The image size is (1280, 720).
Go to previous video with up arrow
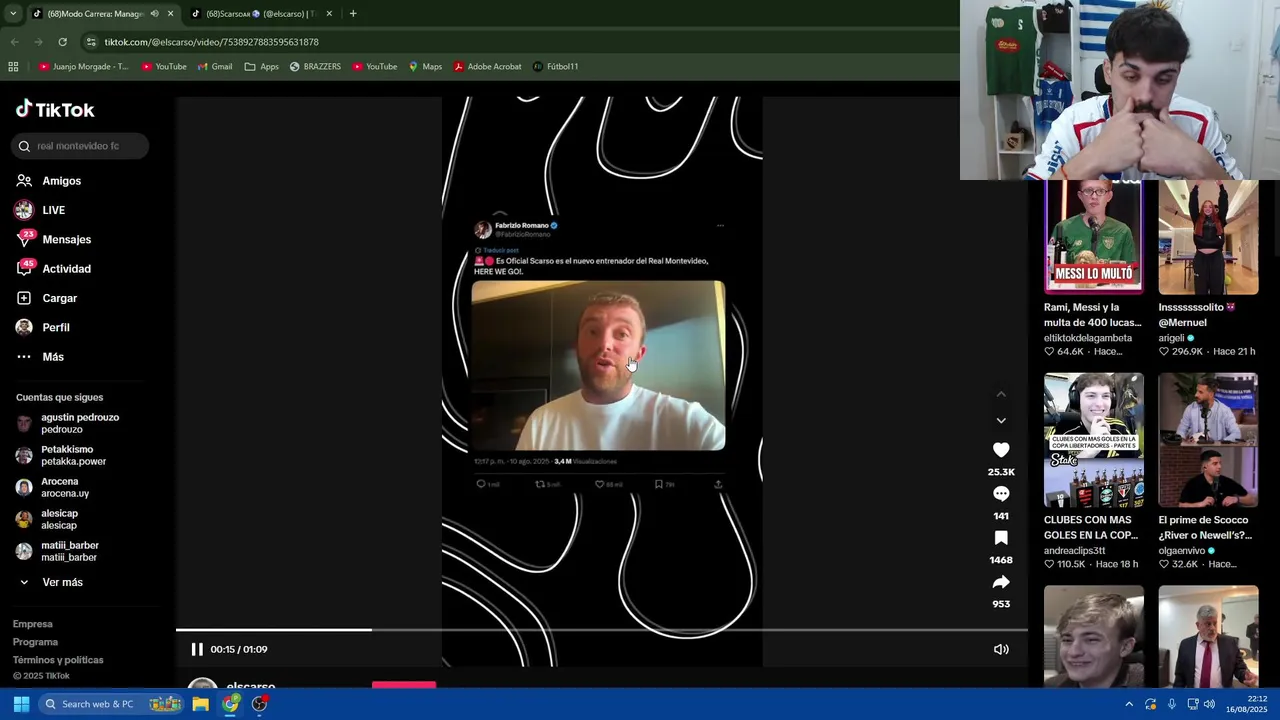coord(1001,394)
